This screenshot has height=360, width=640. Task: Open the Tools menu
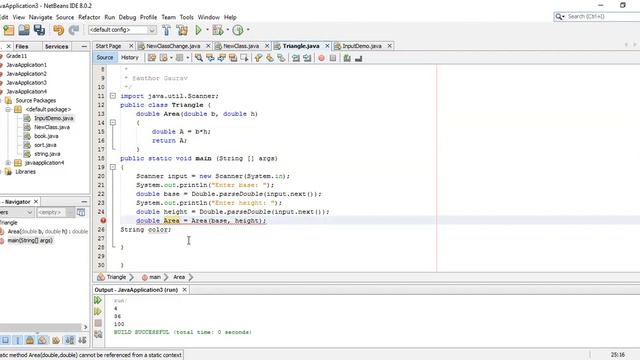(187, 17)
